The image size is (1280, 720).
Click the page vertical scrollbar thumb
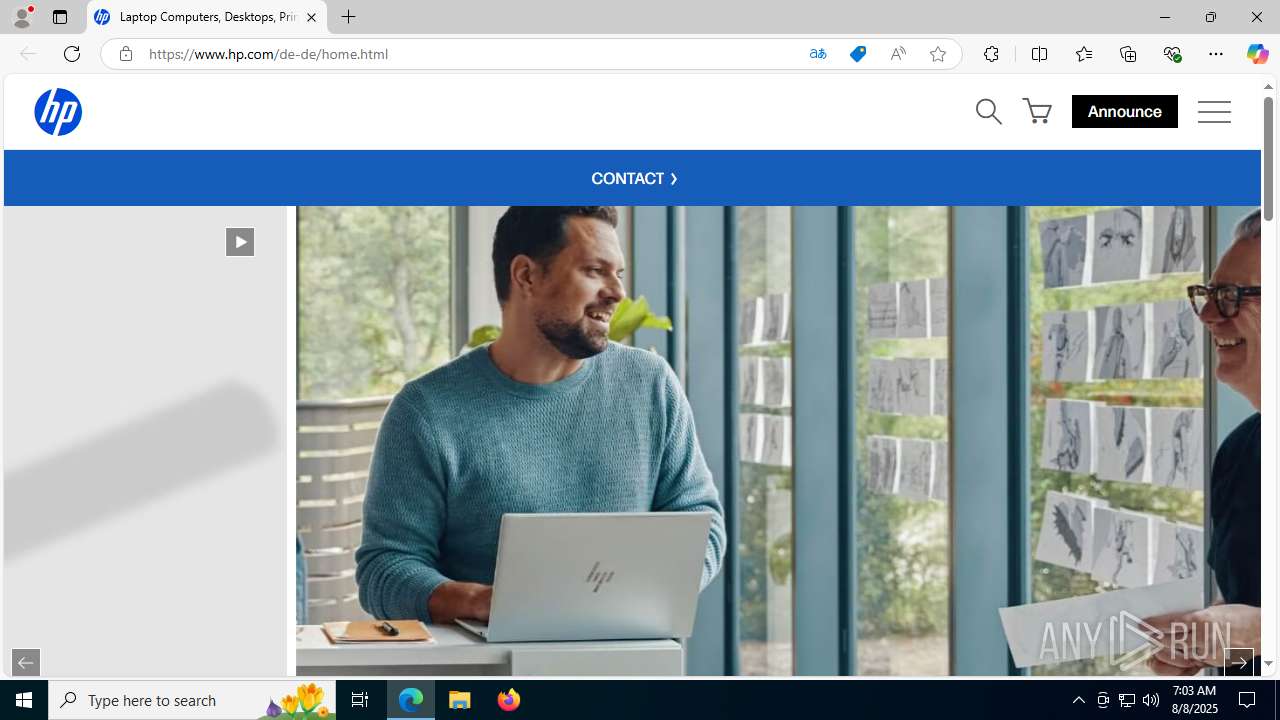coord(1268,160)
